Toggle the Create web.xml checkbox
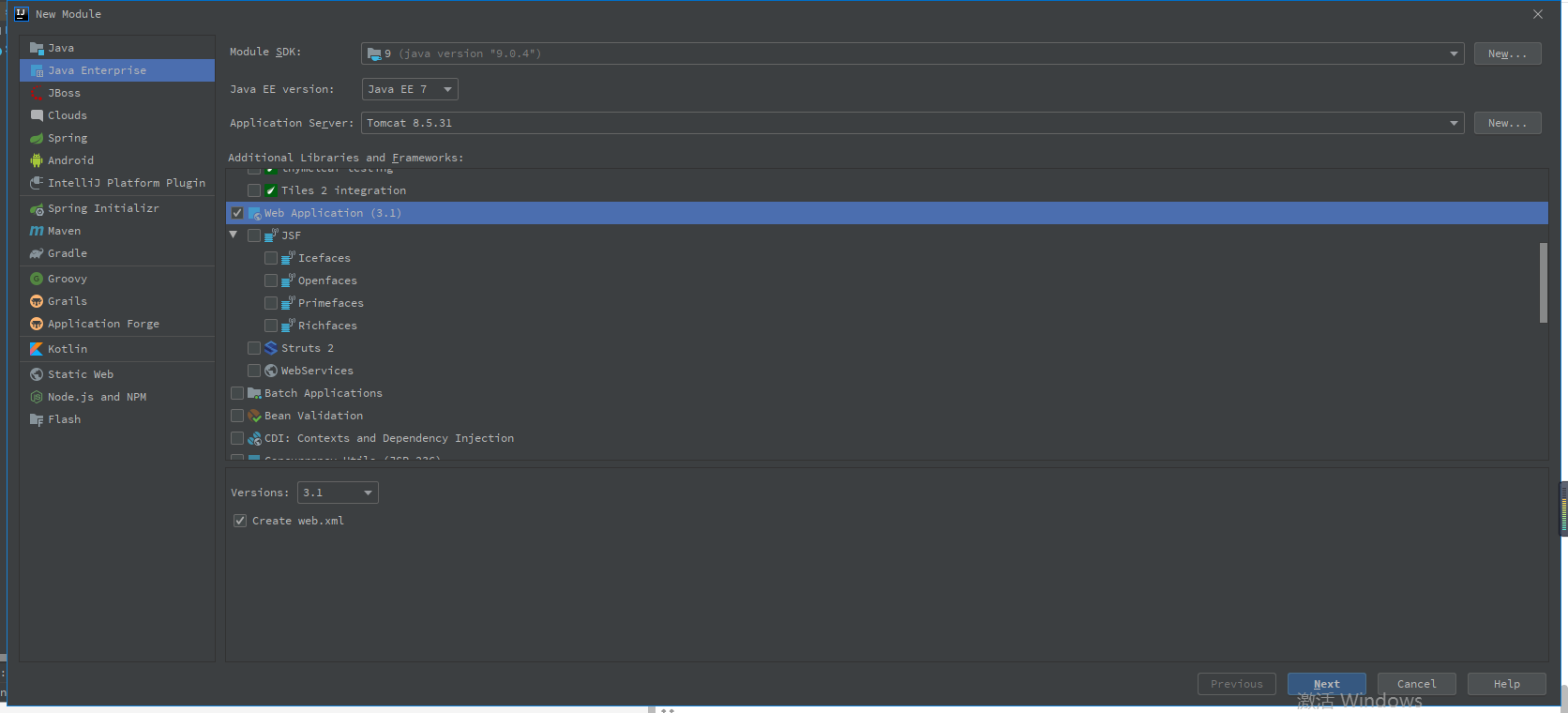 [240, 521]
